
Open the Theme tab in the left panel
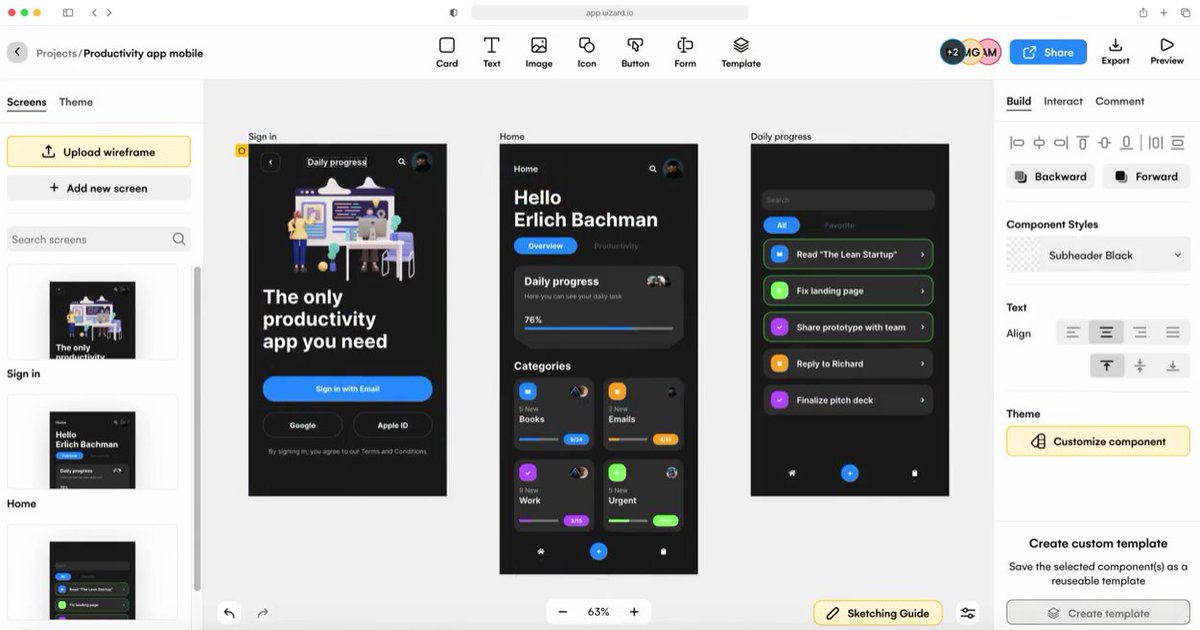pos(76,101)
